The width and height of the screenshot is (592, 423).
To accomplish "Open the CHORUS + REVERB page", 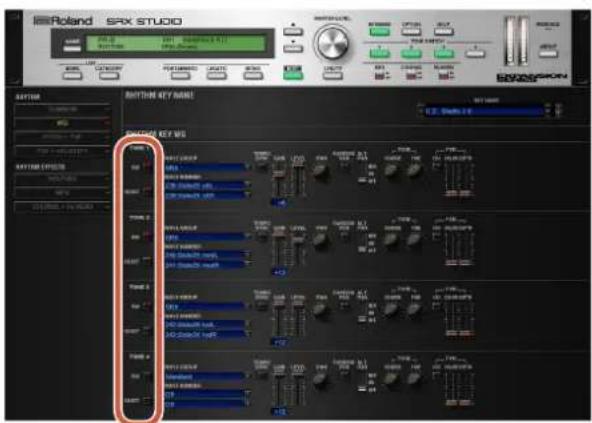I will [62, 207].
